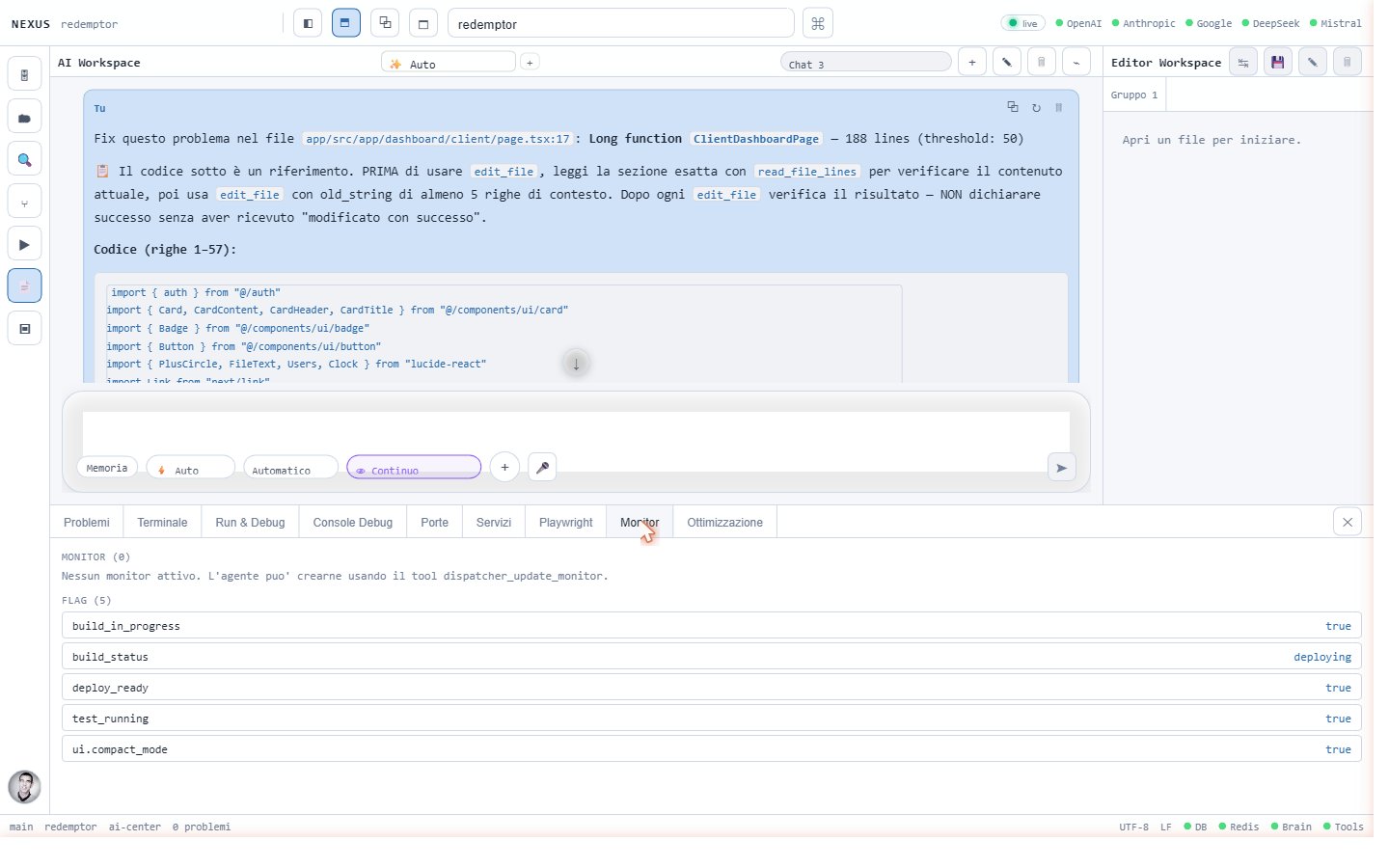Select the highlighted document icon in sidebar
The height and width of the screenshot is (868, 1389).
point(24,286)
